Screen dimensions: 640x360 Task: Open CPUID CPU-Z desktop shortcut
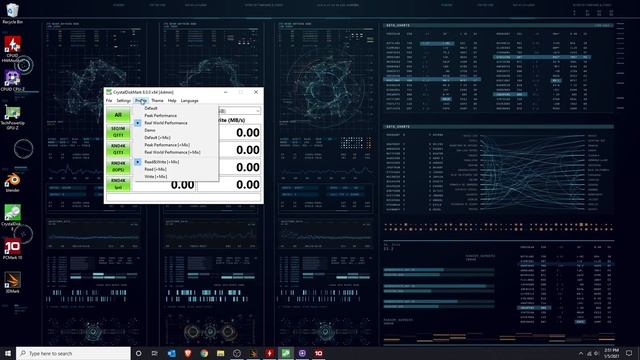click(12, 80)
